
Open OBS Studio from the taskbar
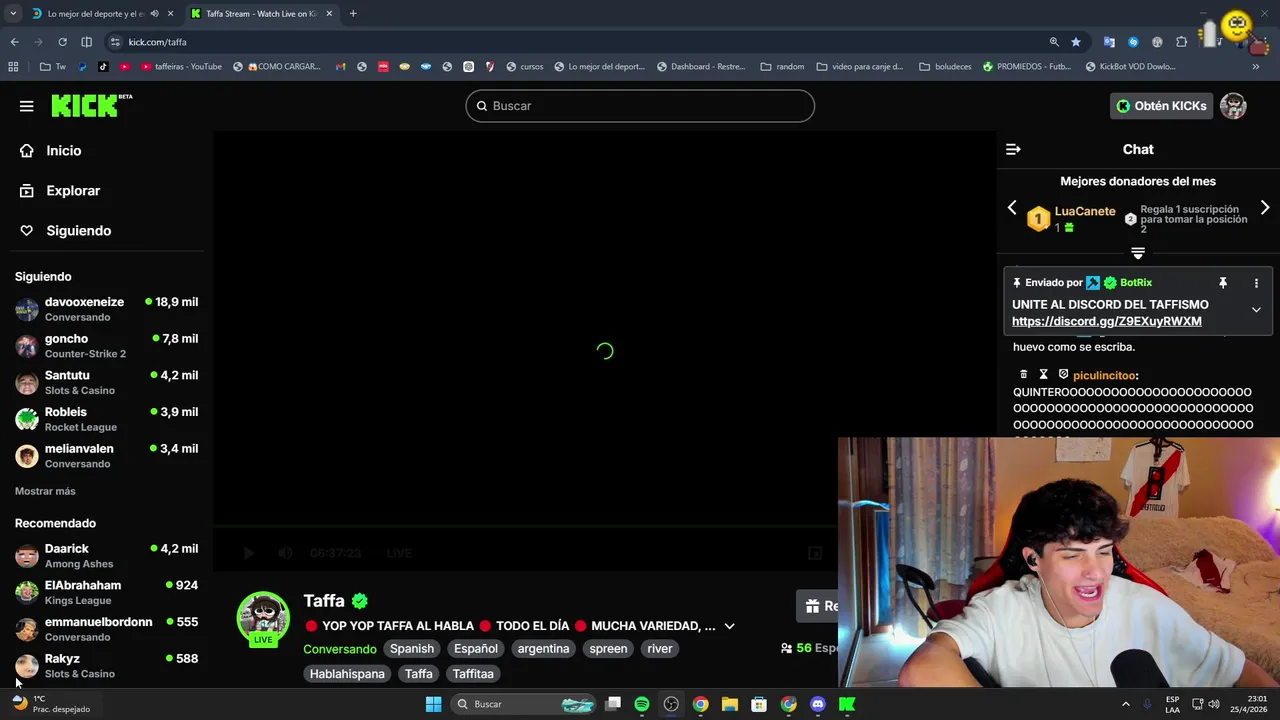[x=671, y=704]
